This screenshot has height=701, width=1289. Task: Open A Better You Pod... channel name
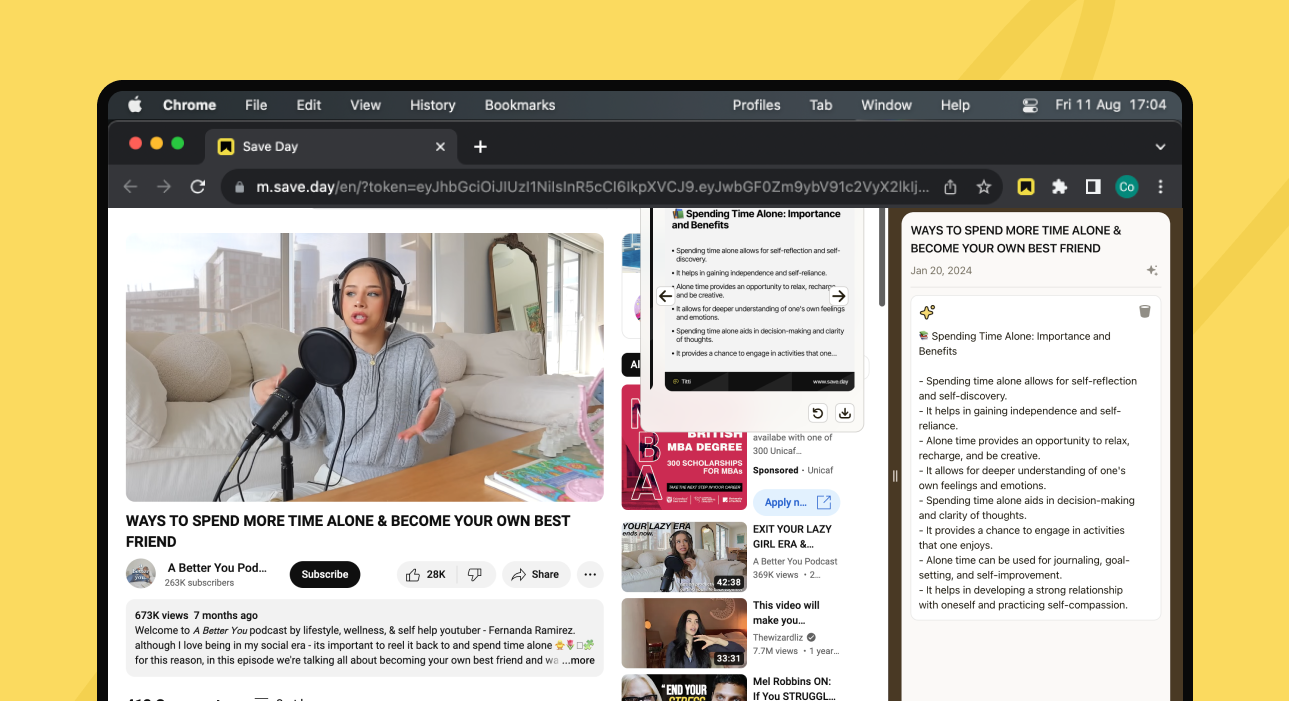(x=217, y=567)
